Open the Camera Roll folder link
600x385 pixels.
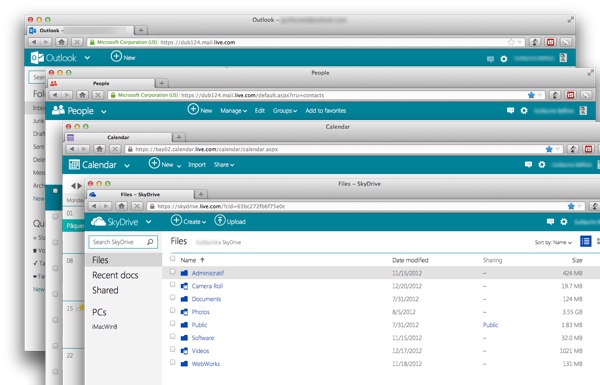(x=207, y=286)
